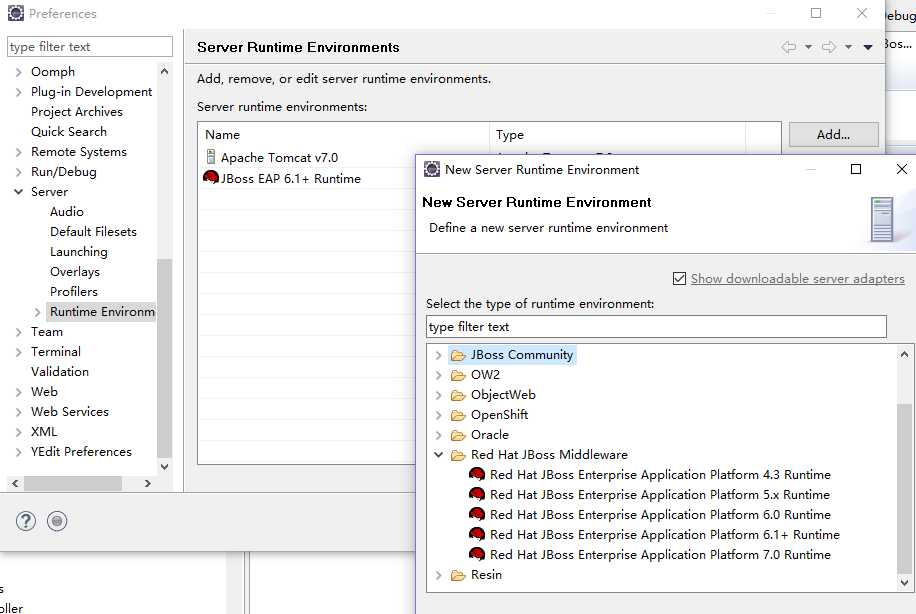The image size is (916, 614).
Task: Select Red Hat JBoss EAP 7.0 Runtime
Action: (x=660, y=555)
